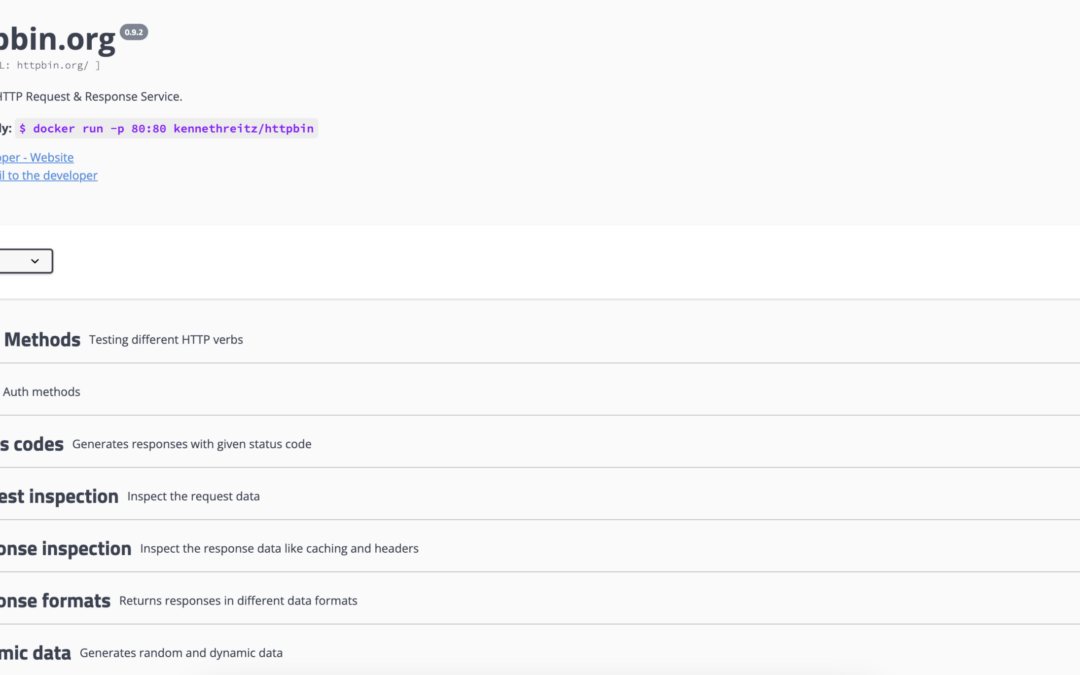1080x675 pixels.
Task: Expand the Status codes section
Action: pos(32,444)
